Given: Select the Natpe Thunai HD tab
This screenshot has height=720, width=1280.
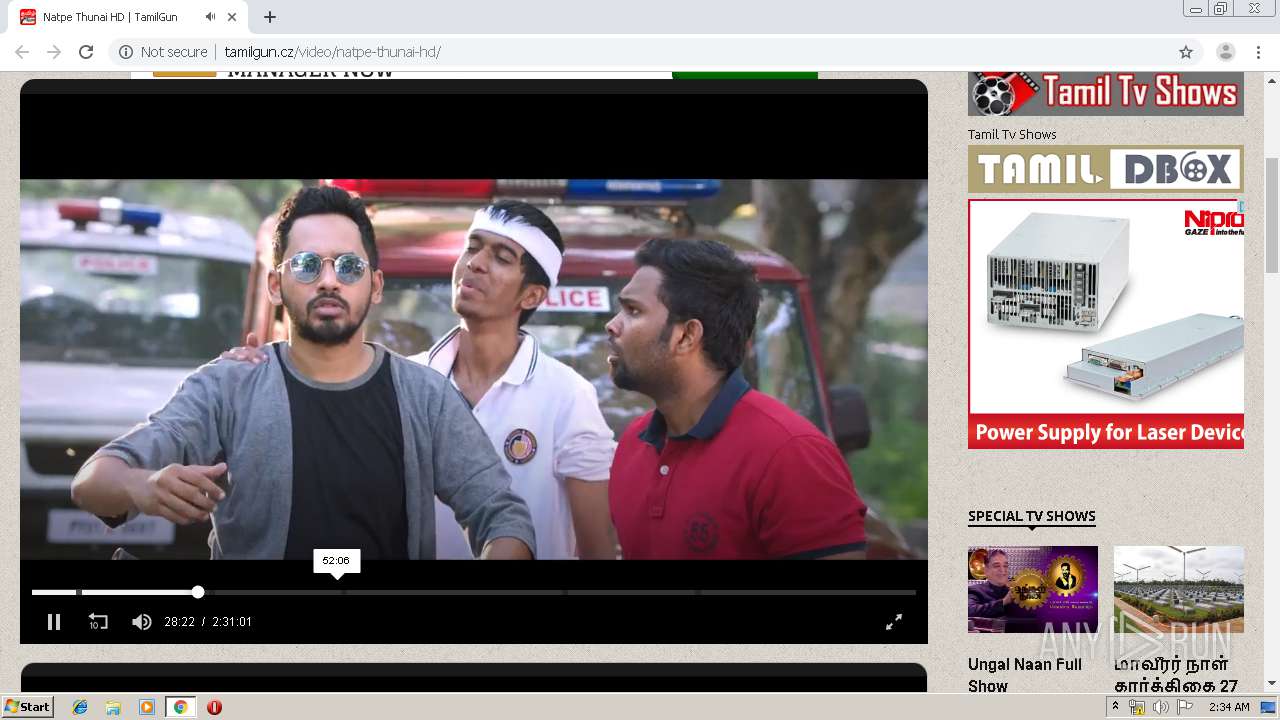Looking at the screenshot, I should [130, 17].
